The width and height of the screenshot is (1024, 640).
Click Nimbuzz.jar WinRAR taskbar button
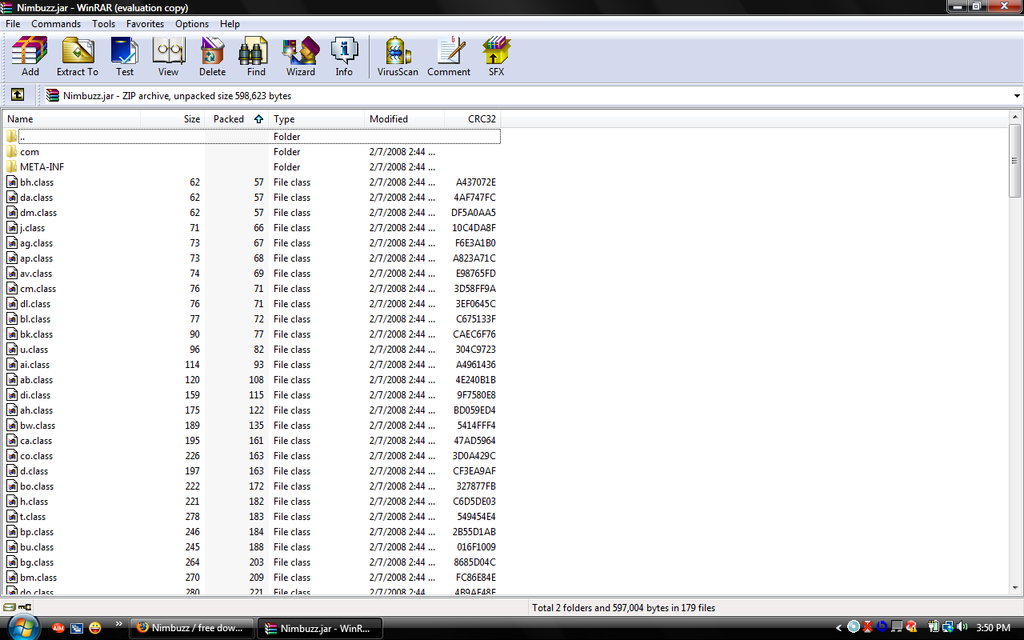320,628
